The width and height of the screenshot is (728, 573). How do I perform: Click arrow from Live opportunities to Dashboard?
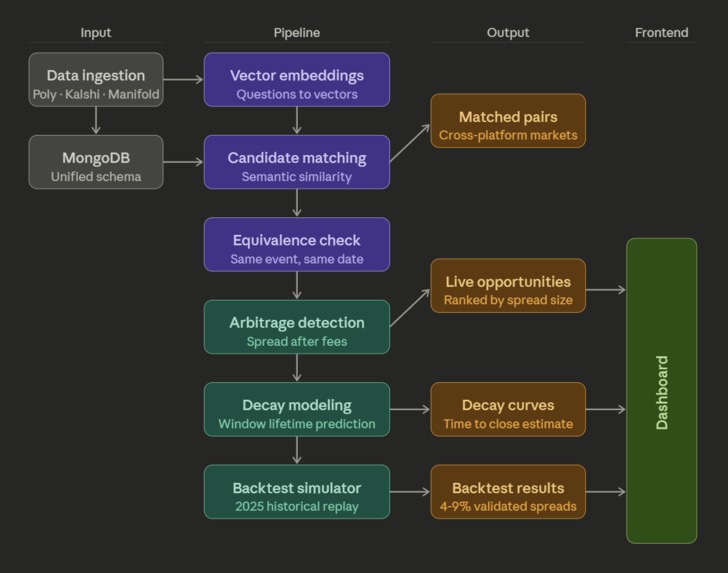(x=606, y=290)
